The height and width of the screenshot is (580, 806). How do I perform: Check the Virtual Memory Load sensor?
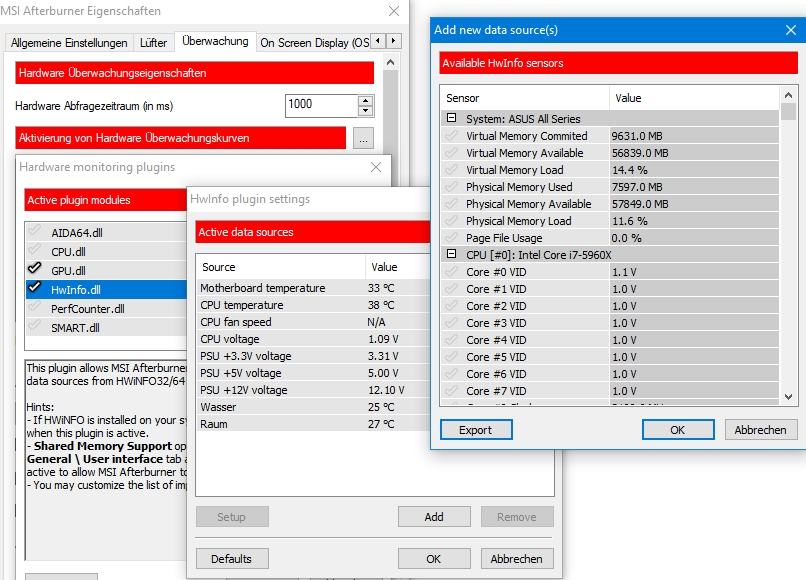click(x=451, y=170)
